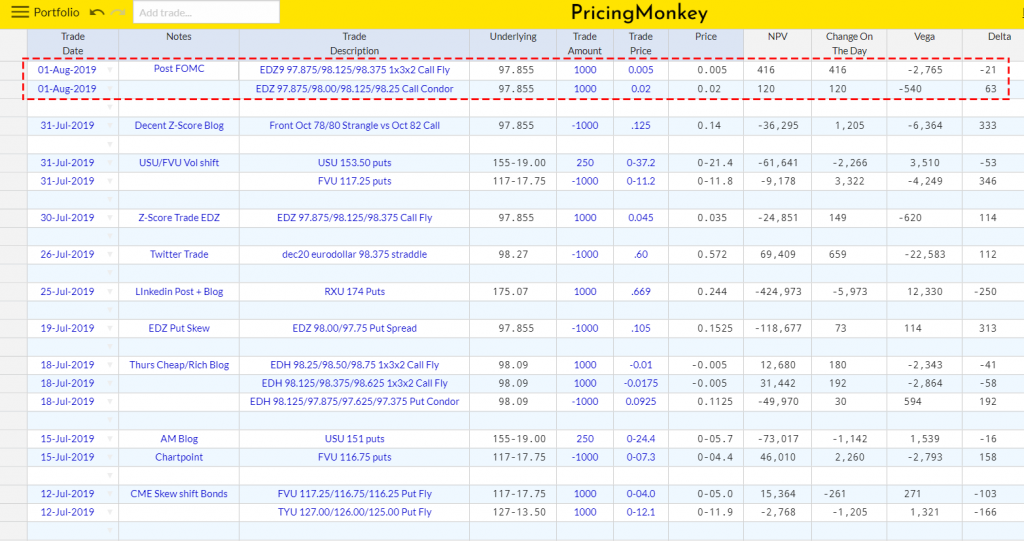Click EDH 98.125/98.375/98.625 1x3x2 Call Fly

[x=355, y=383]
